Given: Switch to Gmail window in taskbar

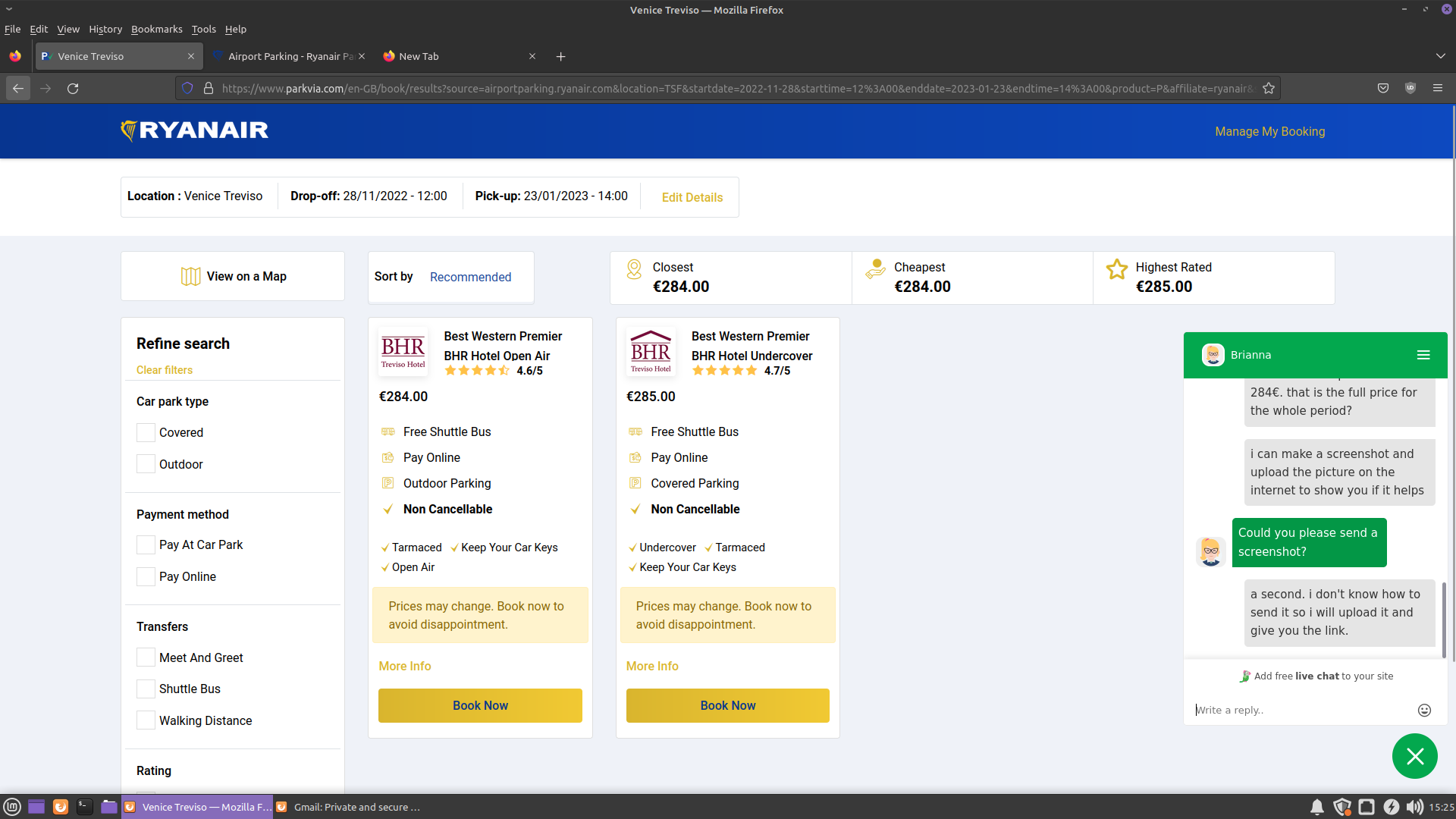Looking at the screenshot, I should [349, 807].
